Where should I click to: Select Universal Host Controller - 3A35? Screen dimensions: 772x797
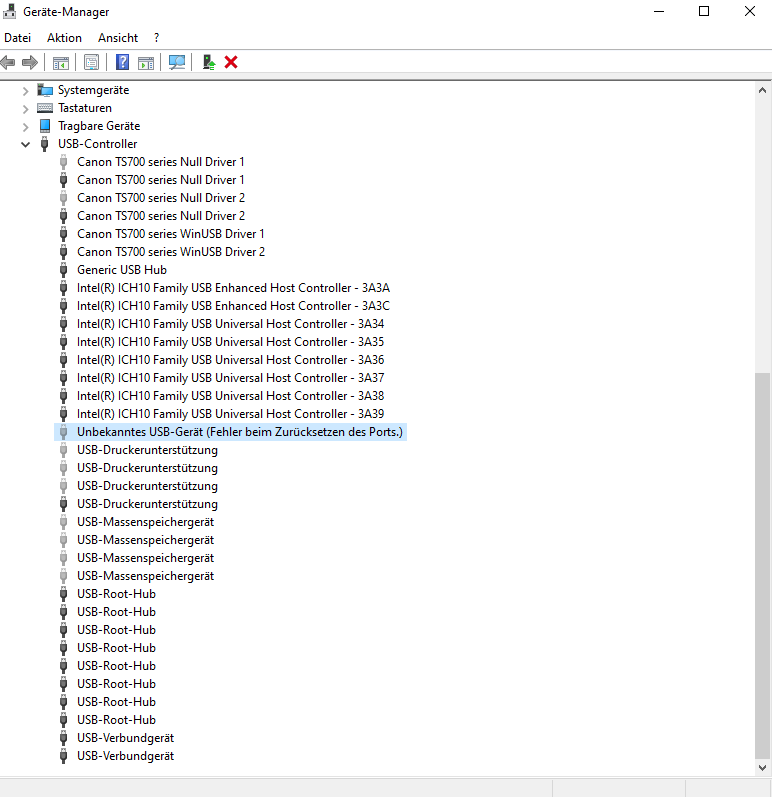pos(230,342)
